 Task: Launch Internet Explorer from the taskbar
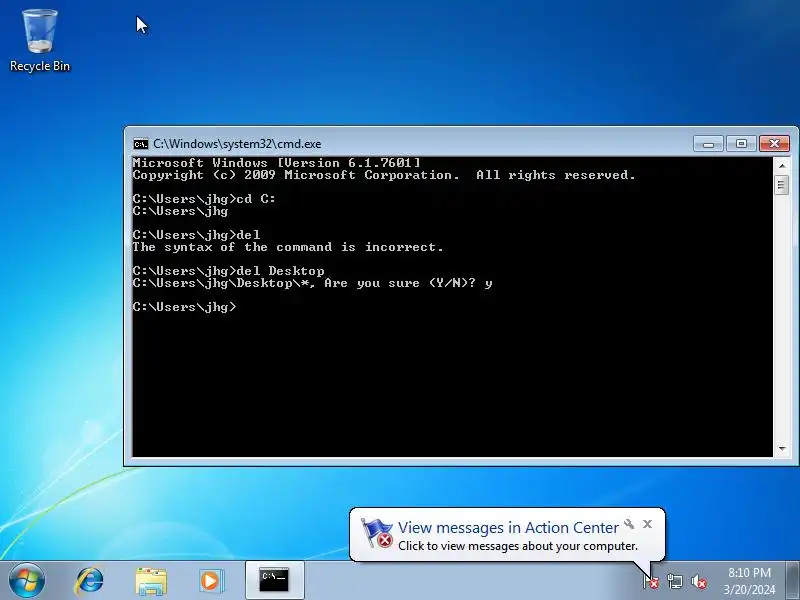(x=89, y=581)
